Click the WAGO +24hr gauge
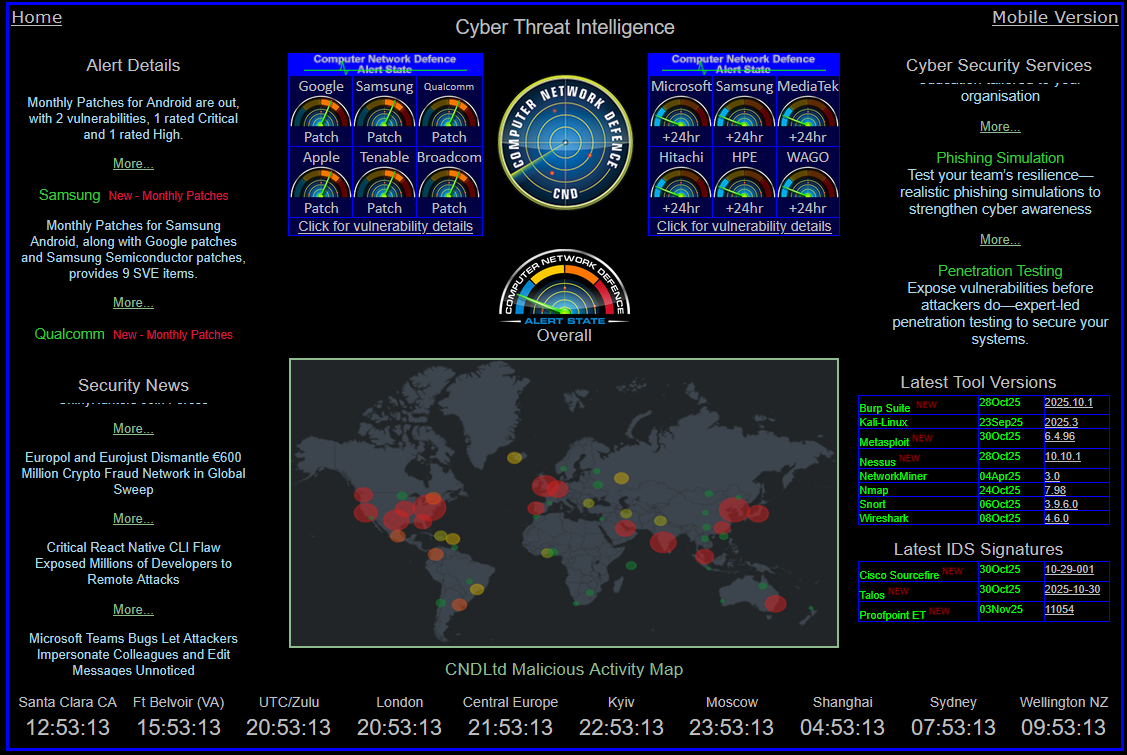This screenshot has width=1127, height=755. pos(807,181)
